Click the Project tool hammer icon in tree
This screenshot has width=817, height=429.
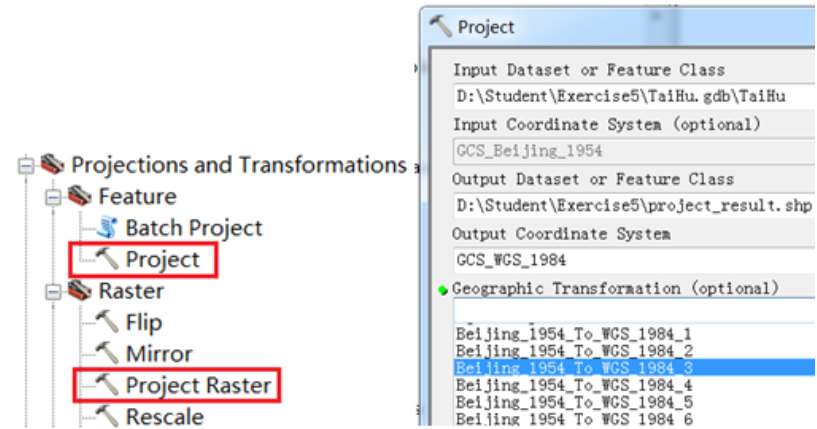[107, 259]
